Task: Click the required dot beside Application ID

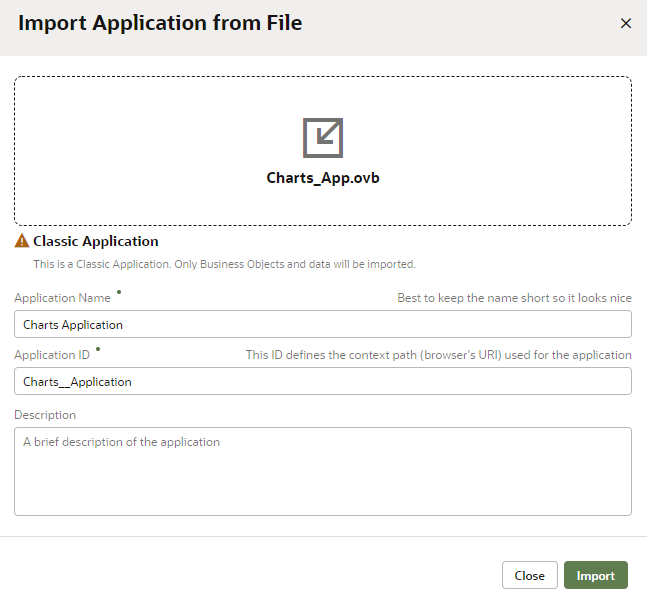Action: [x=98, y=349]
